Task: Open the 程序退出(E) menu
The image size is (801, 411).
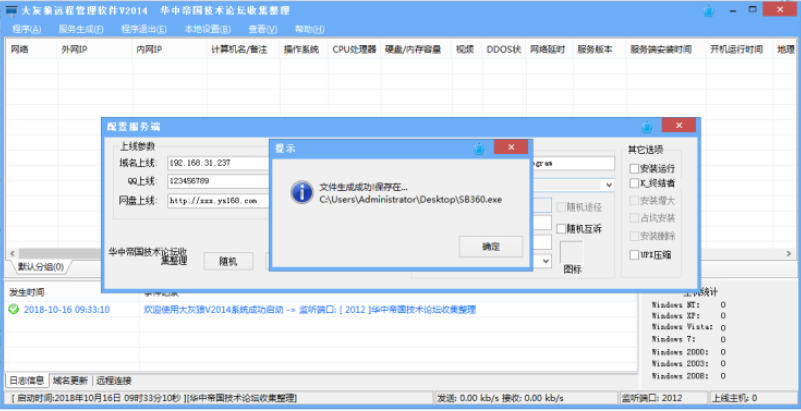Action: pos(144,29)
